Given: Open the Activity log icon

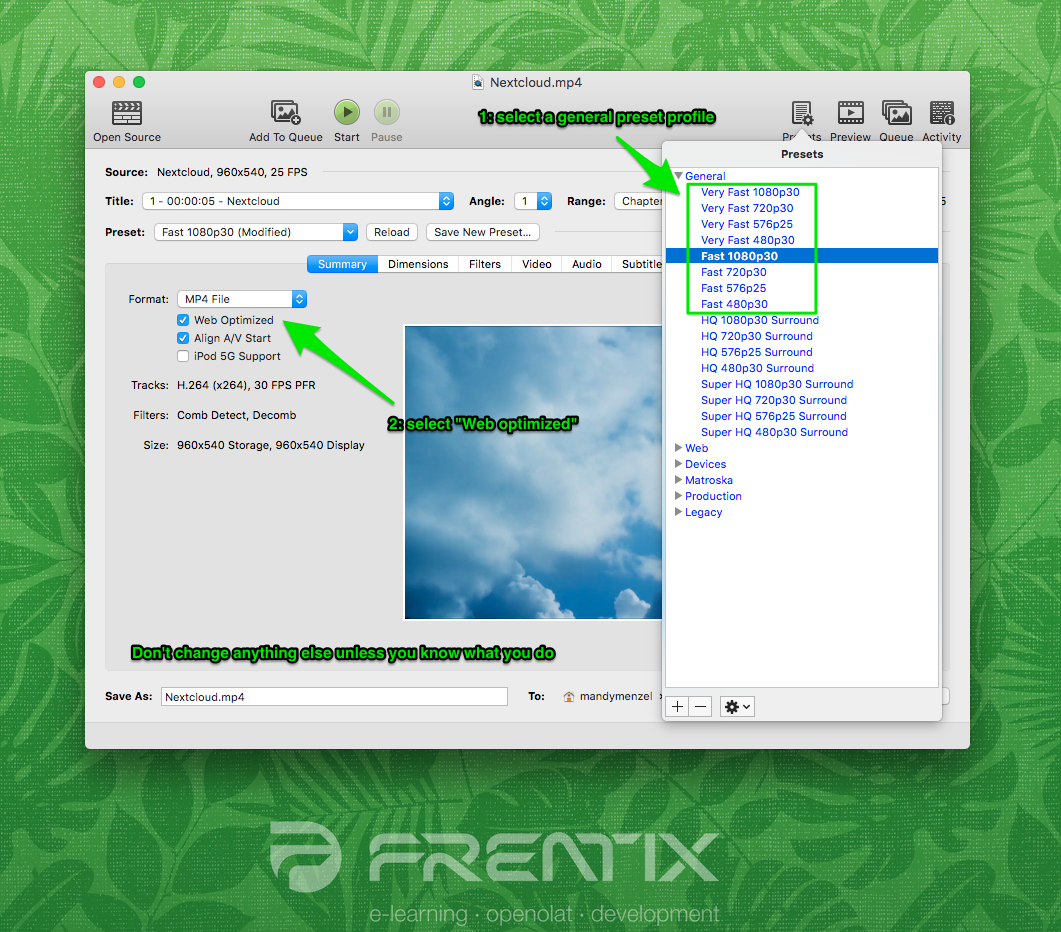Looking at the screenshot, I should [x=941, y=112].
